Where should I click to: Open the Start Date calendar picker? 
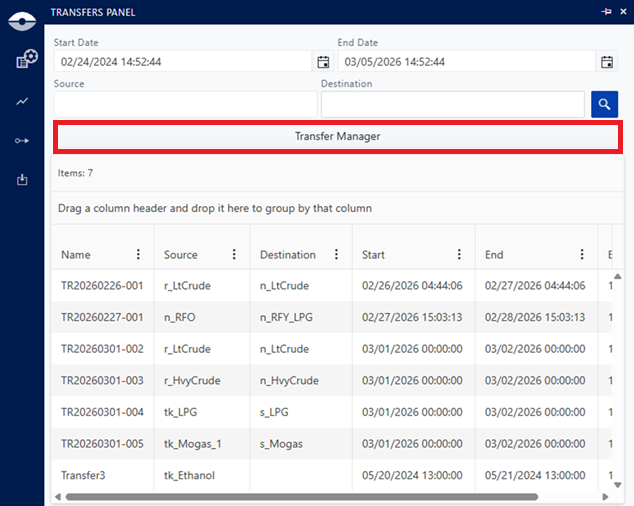click(323, 62)
